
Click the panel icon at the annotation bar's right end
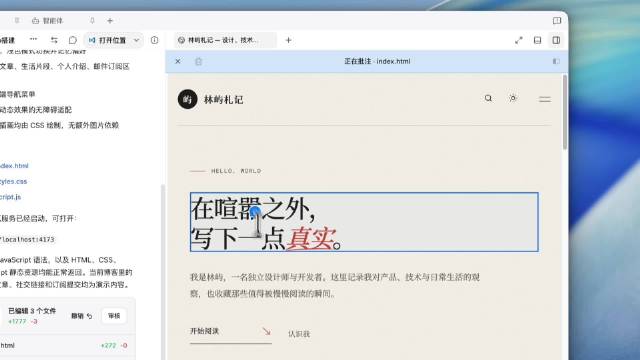(x=556, y=61)
